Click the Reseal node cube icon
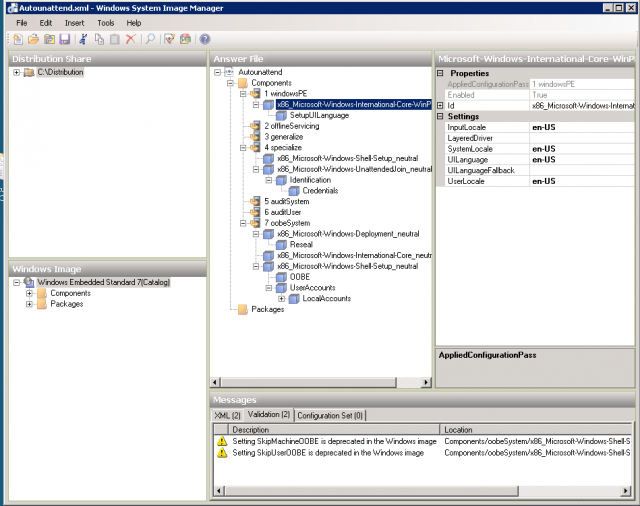Screen dimensions: 640x506 281,244
